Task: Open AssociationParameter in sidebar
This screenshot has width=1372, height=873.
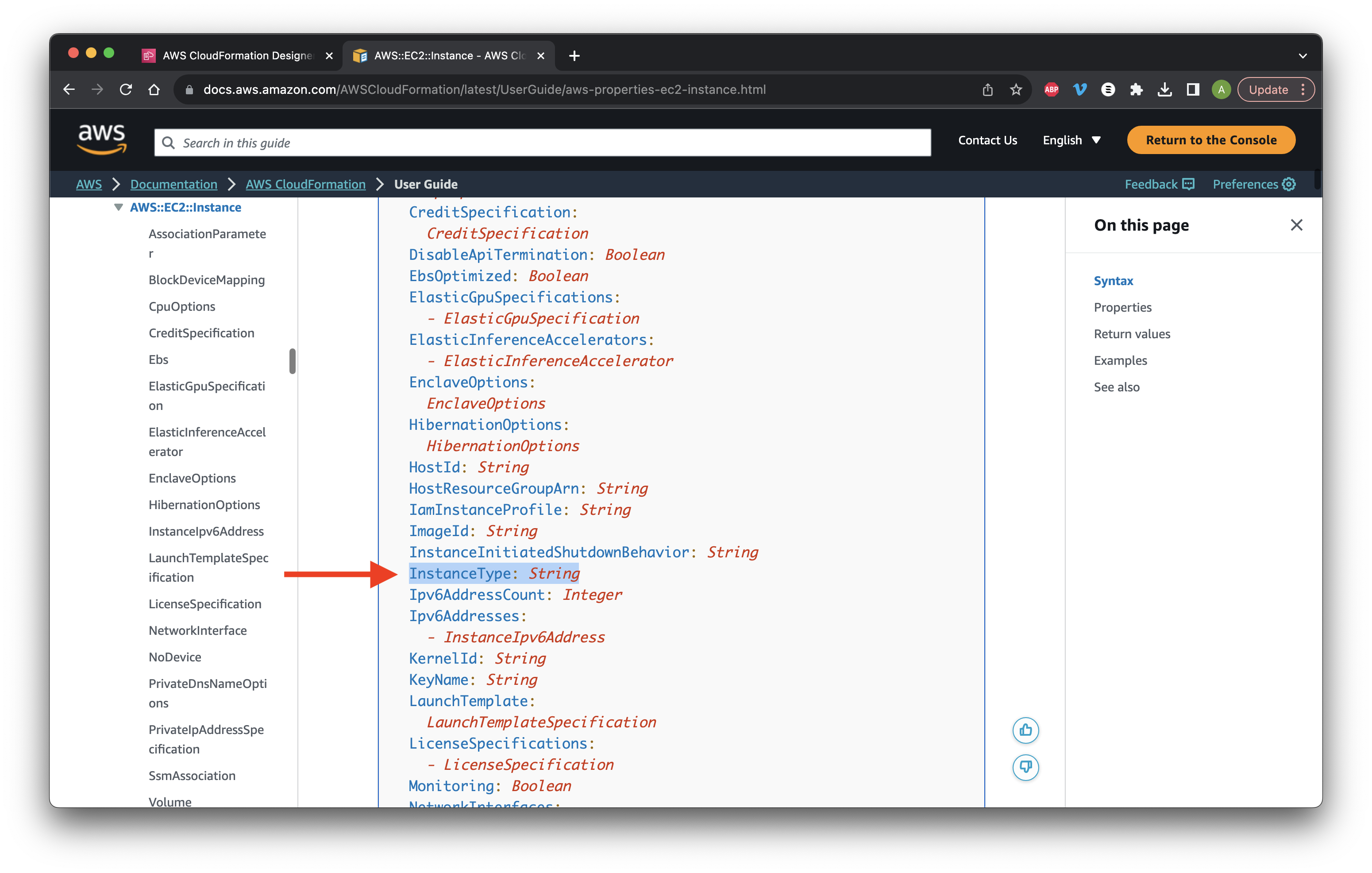Action: coord(208,243)
